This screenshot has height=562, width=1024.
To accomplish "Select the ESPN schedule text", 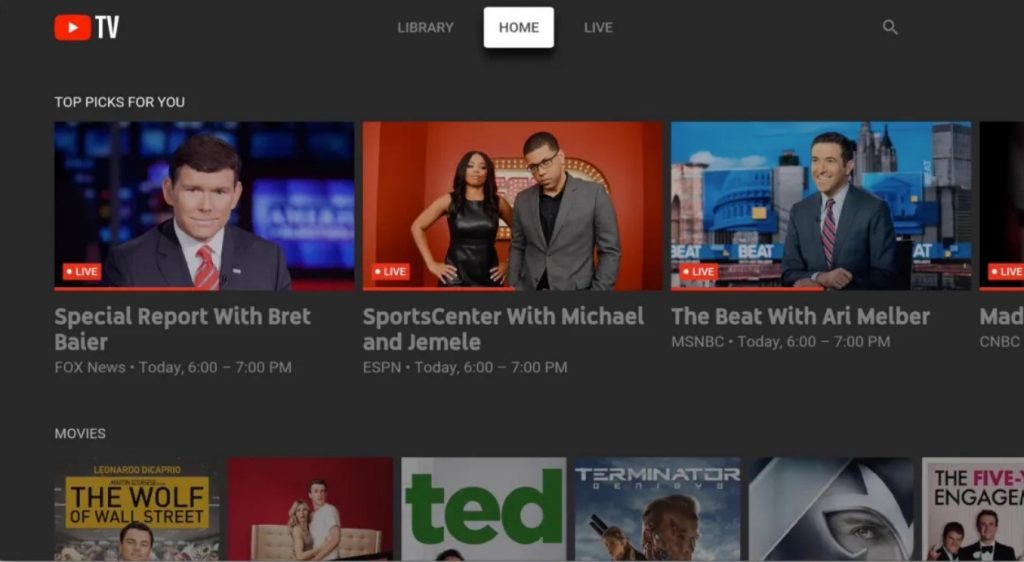I will coord(465,367).
